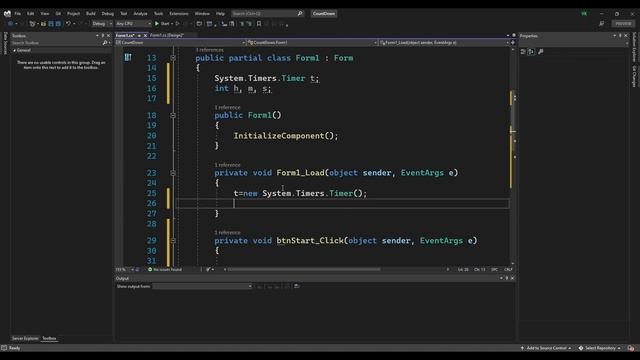Pin the Form1.cs tab
640x360 pixels.
point(139,36)
